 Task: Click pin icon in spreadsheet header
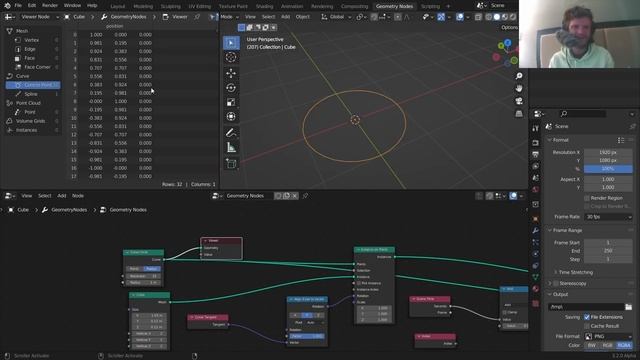coord(197,17)
